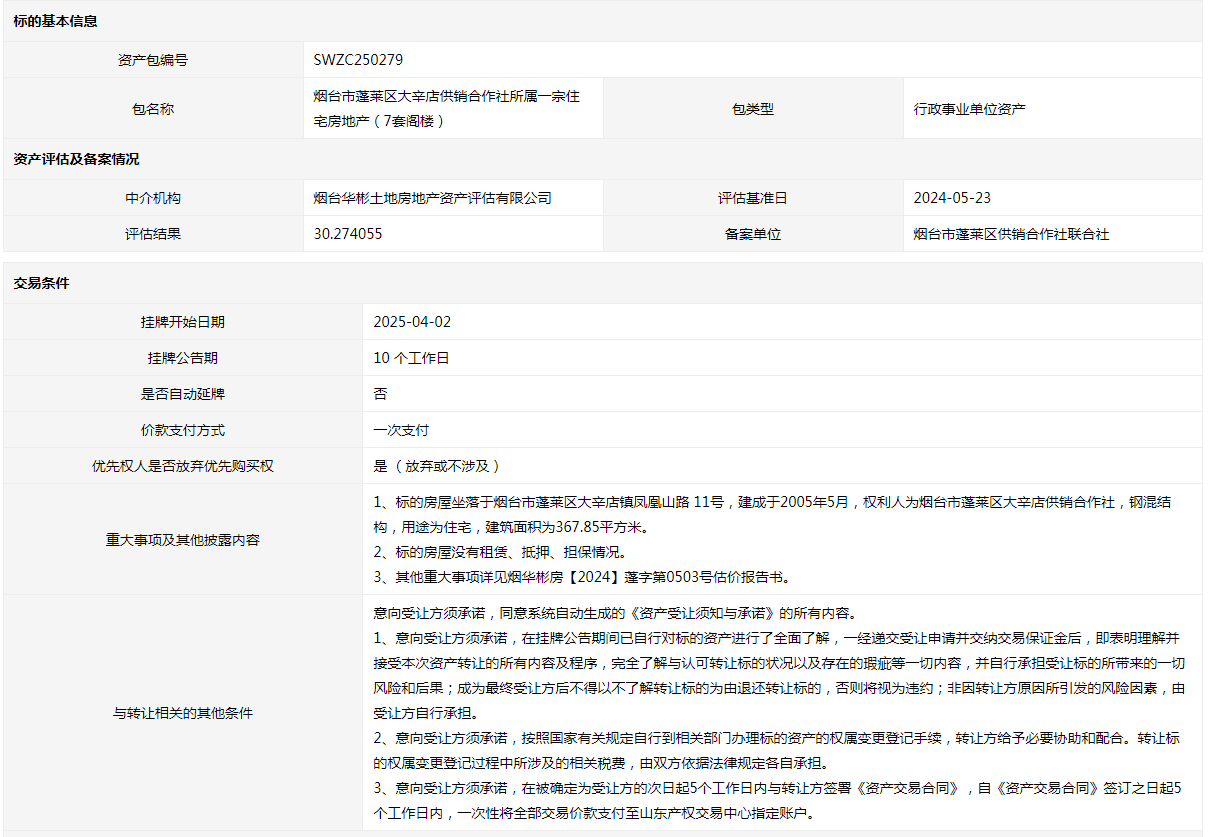Click the 重大事项及其他披露内容 row label
The width and height of the screenshot is (1208, 837).
183,540
